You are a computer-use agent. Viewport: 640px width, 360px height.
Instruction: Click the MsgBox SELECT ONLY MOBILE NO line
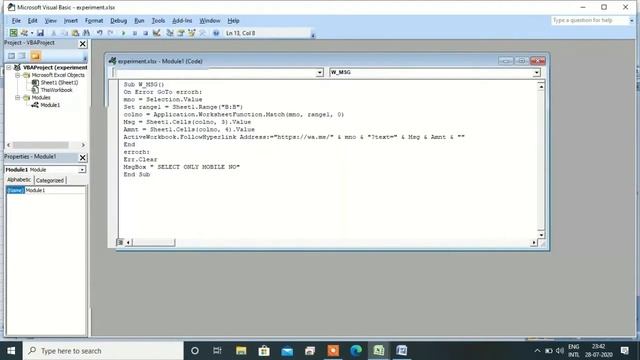click(x=182, y=167)
